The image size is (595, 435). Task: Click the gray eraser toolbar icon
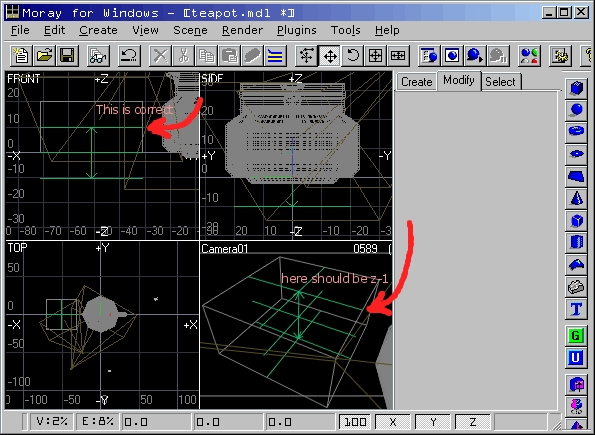(x=253, y=56)
